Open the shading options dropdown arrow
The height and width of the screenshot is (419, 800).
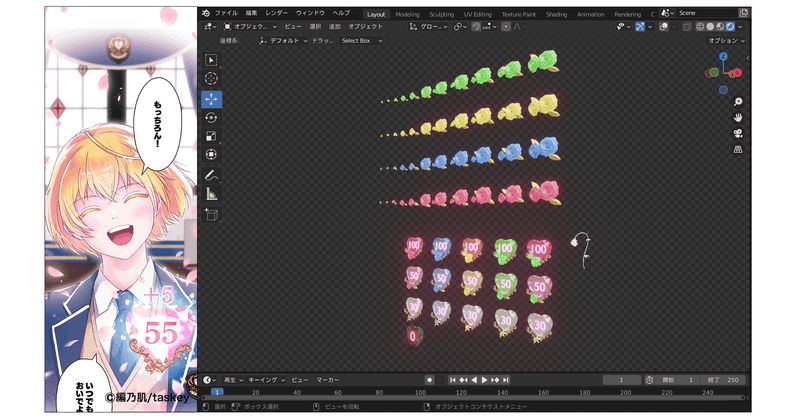click(x=740, y=27)
